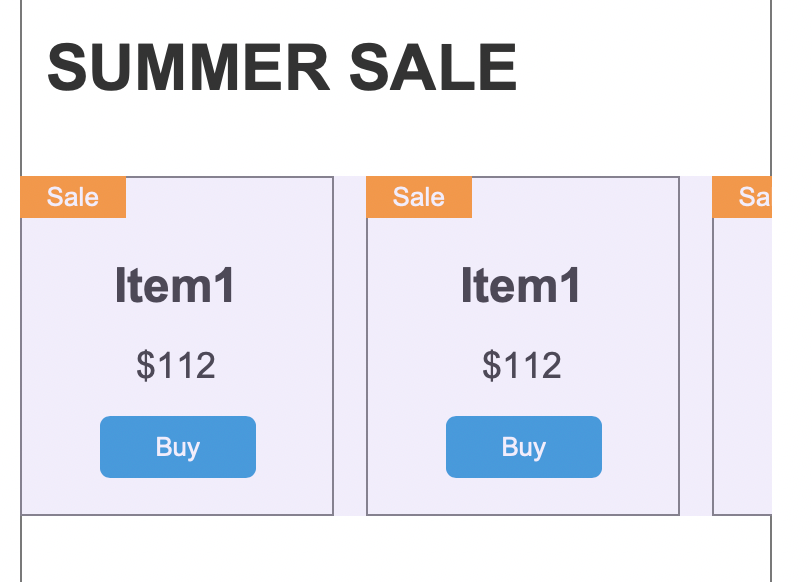
Task: Click empty area right of second card's Sale badge
Action: click(574, 198)
